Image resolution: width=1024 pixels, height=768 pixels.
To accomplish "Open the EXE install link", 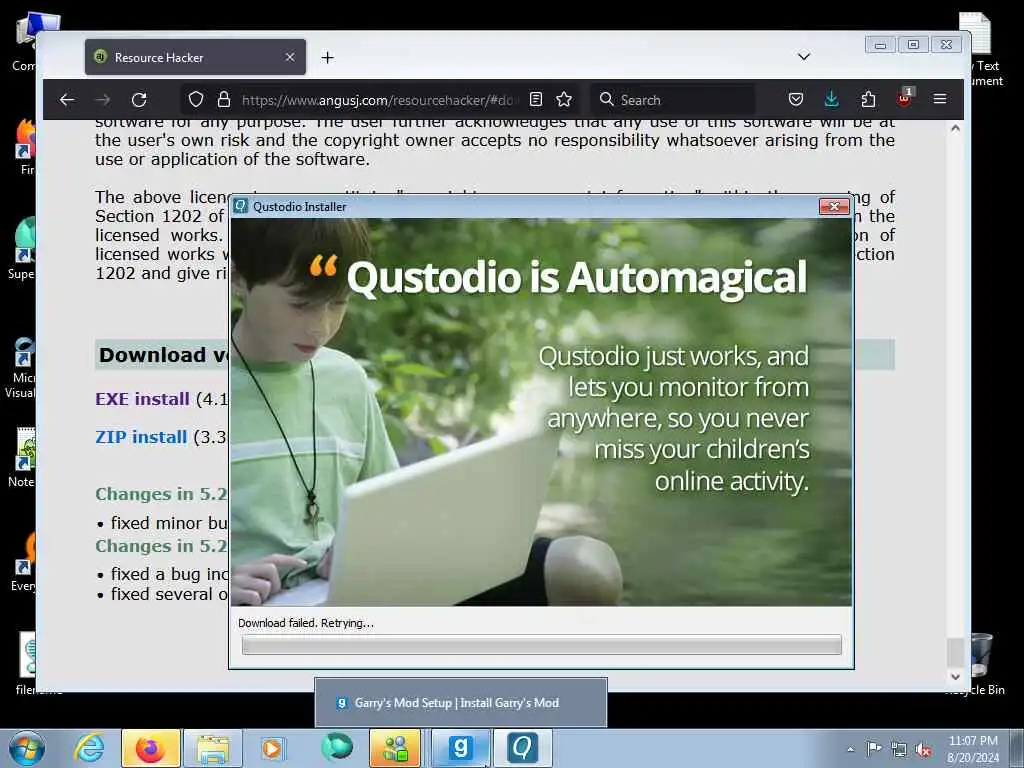I will pos(142,399).
